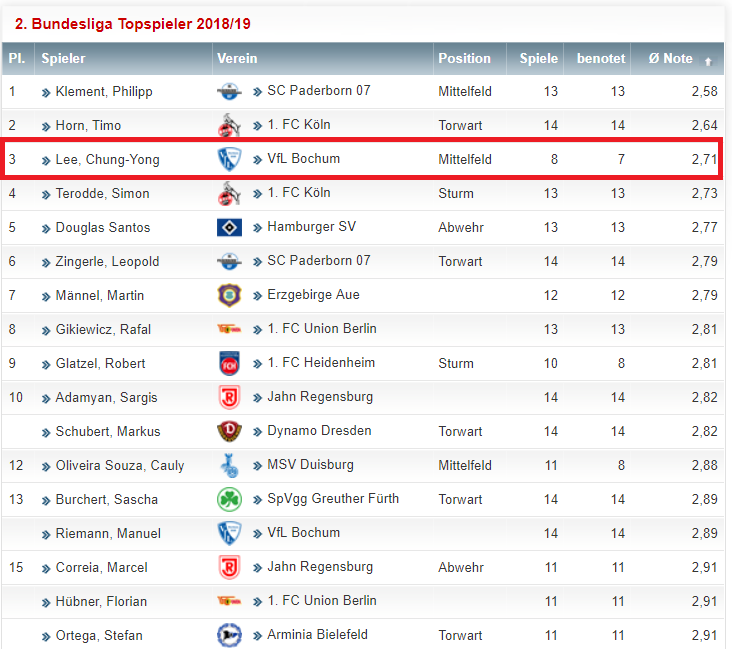Click Arminia Bielefeld crest in Ortega row
This screenshot has height=649, width=737.
pos(229,635)
